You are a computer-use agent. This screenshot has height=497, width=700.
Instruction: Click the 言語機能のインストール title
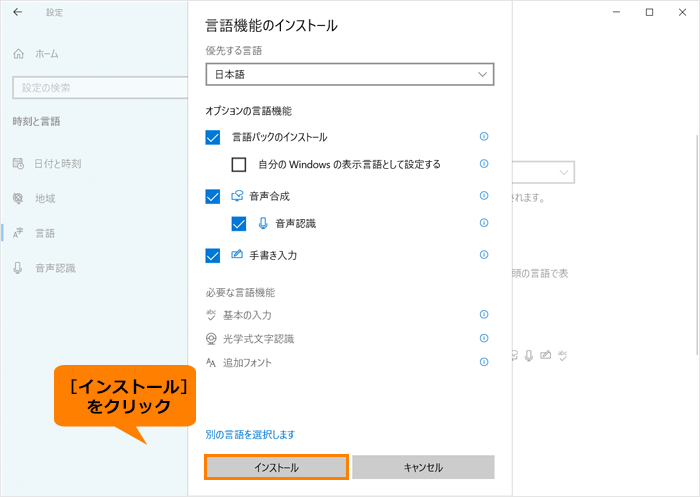(271, 26)
